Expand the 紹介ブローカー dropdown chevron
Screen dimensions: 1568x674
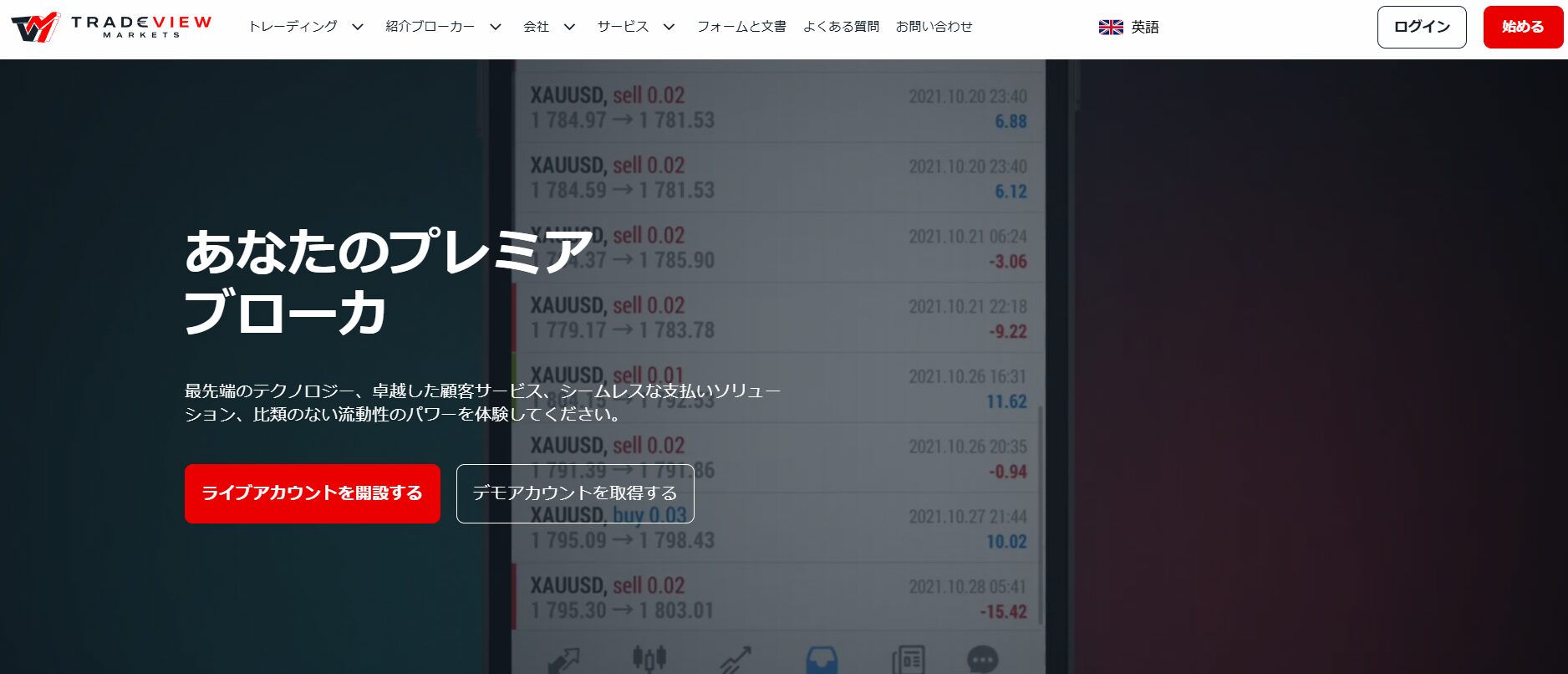pyautogui.click(x=495, y=27)
